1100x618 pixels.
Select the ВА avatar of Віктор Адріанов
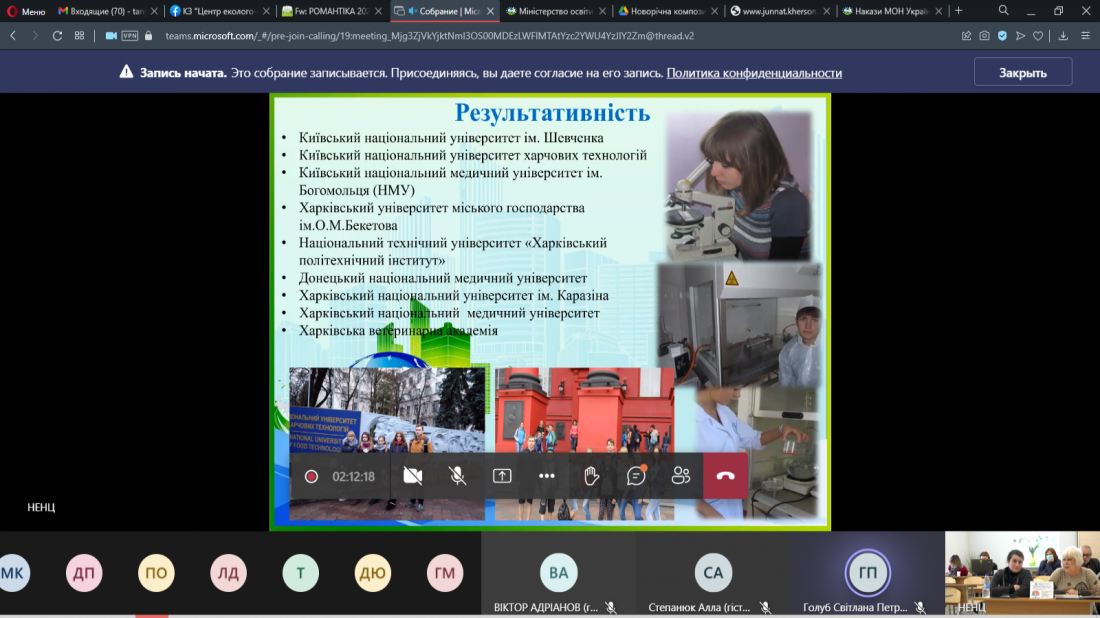click(x=558, y=573)
